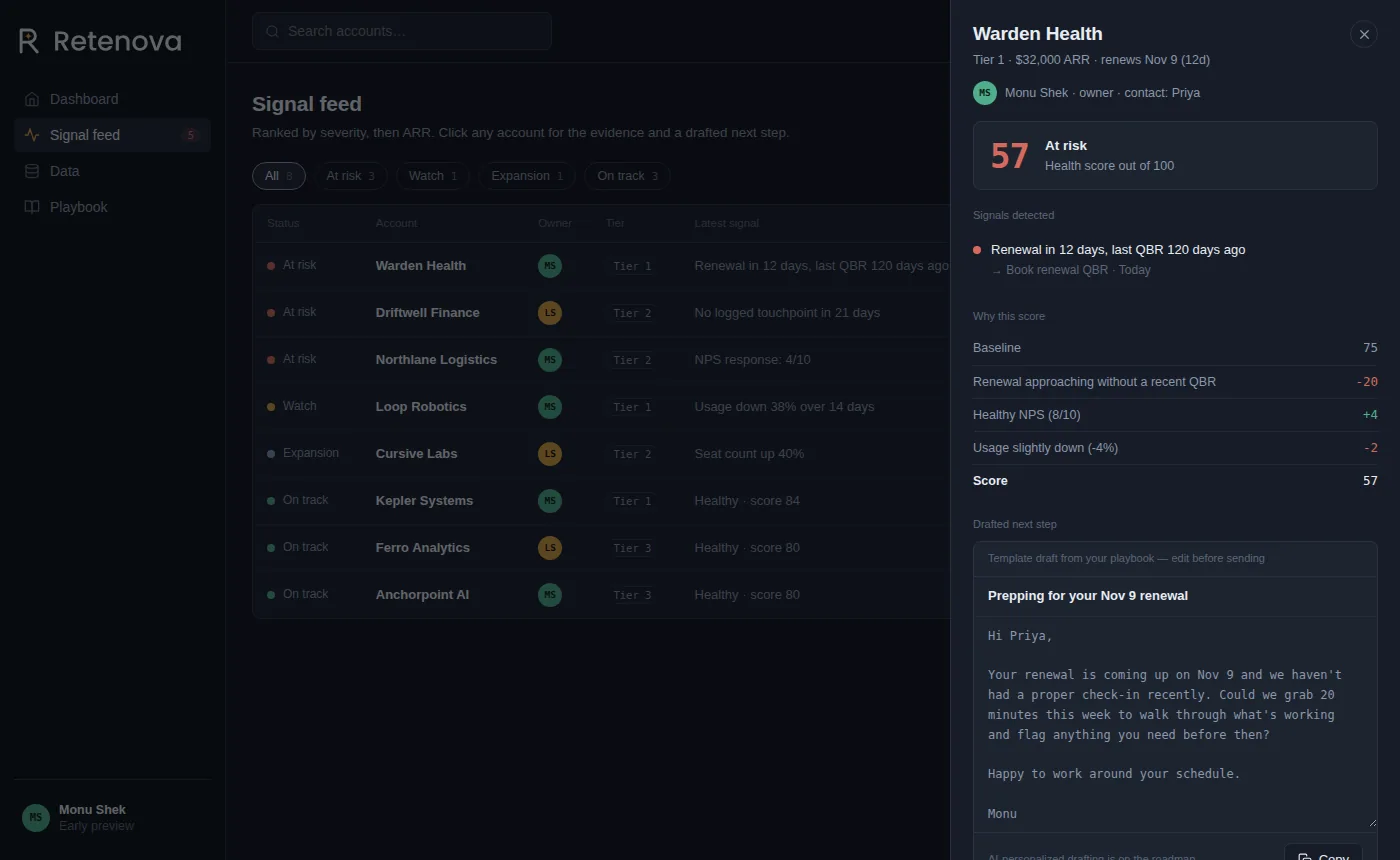The image size is (1400, 860).
Task: Click the 'Renewal approaching without a recent QBR' row
Action: point(1175,382)
